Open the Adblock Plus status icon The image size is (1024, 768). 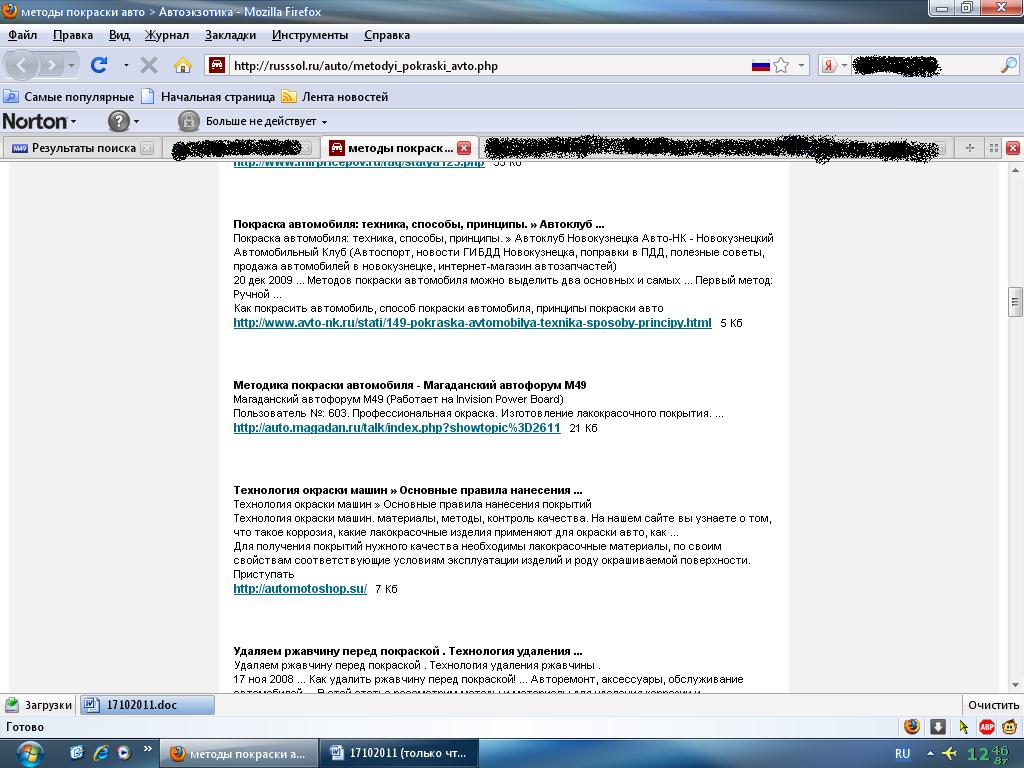986,727
